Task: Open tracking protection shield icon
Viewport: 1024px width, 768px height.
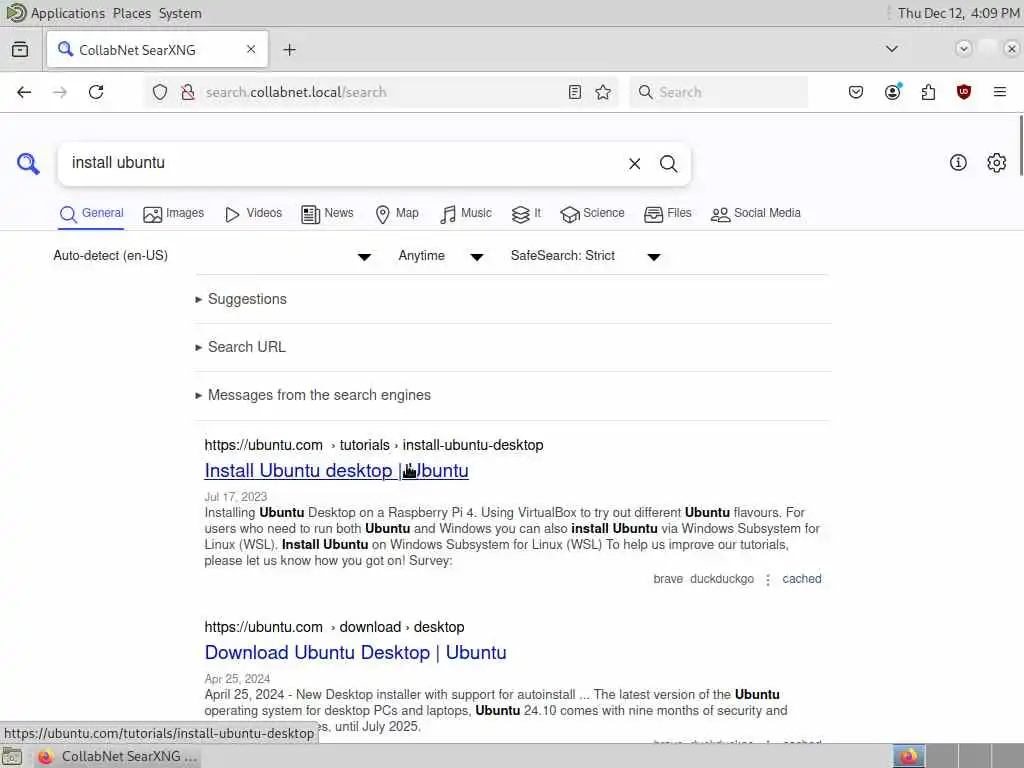Action: tap(160, 92)
